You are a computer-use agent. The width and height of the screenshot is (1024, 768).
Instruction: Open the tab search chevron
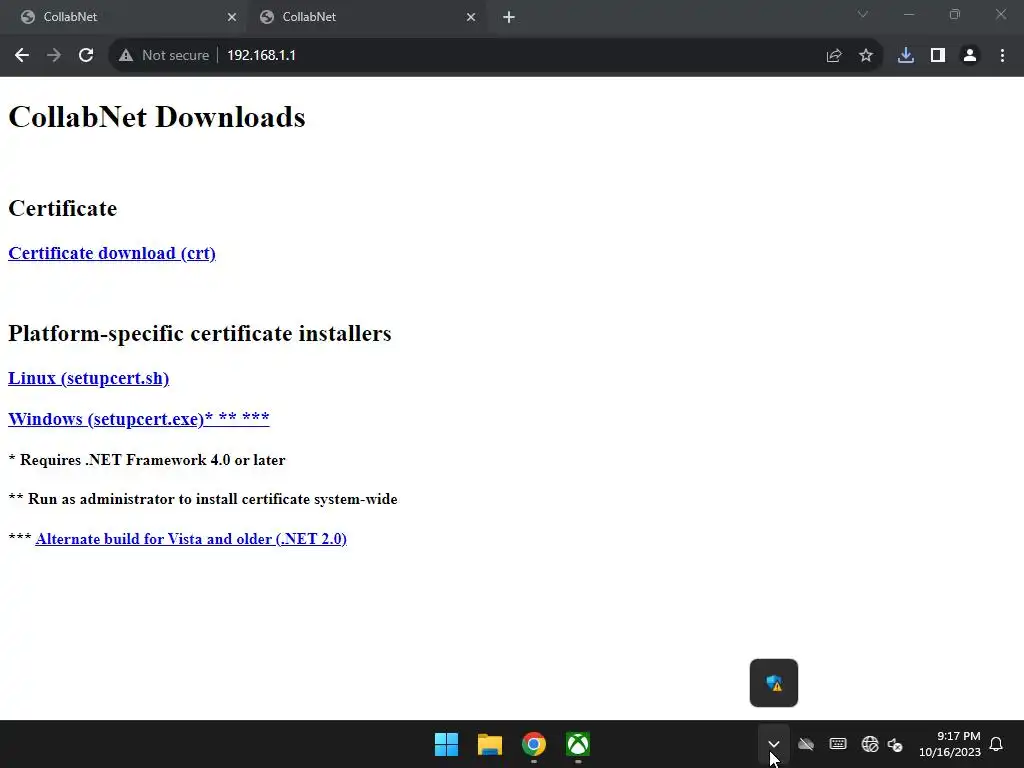[x=863, y=14]
